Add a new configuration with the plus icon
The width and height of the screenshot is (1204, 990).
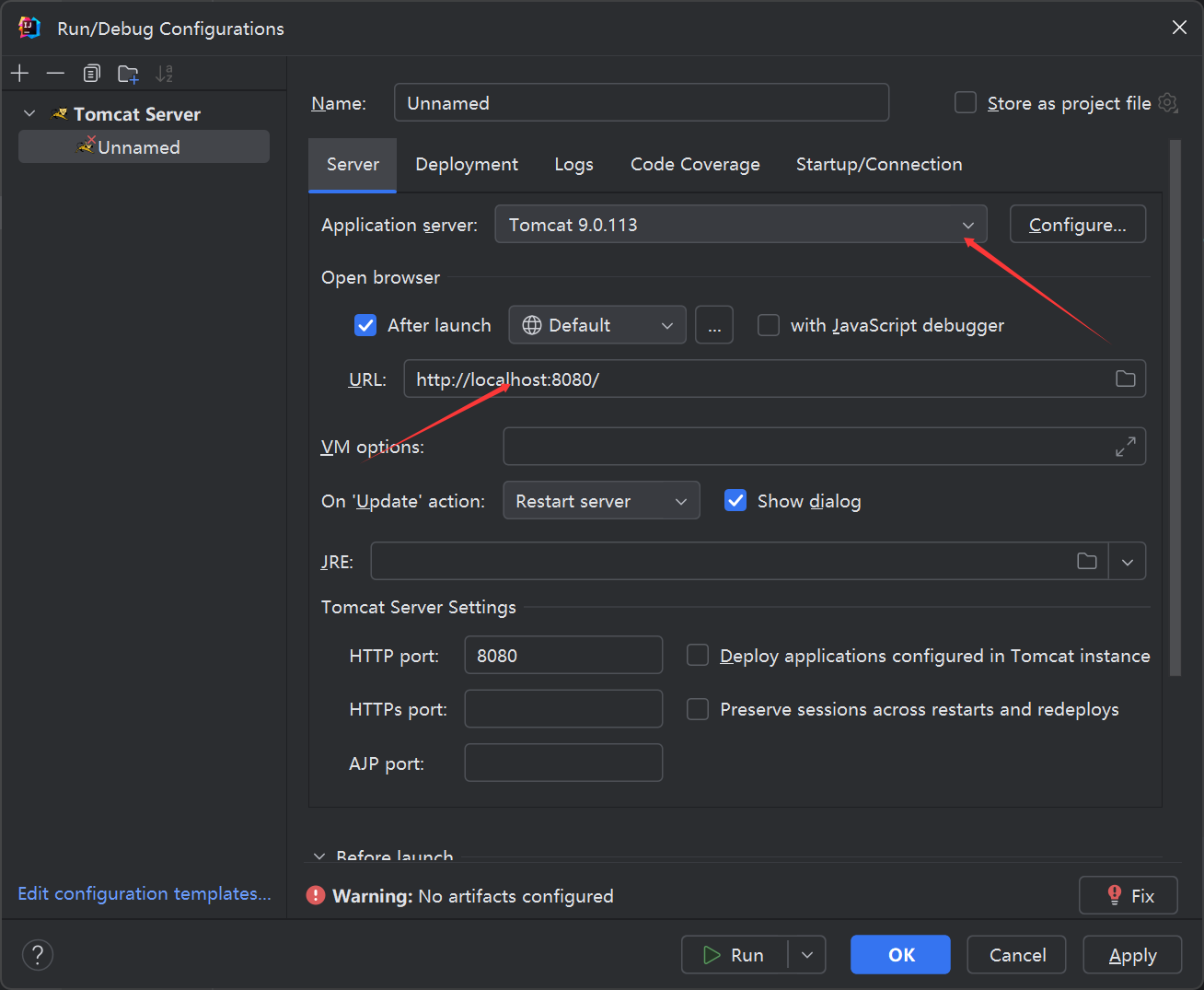pyautogui.click(x=19, y=74)
